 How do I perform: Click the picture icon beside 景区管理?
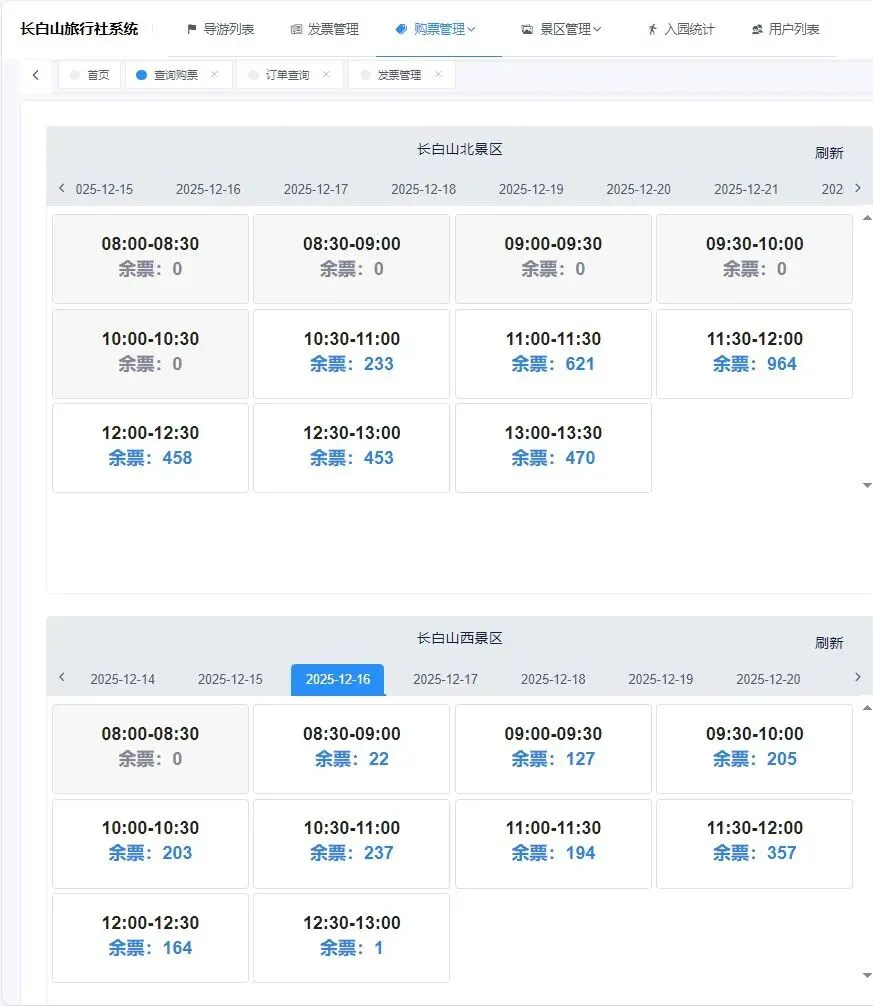click(527, 30)
